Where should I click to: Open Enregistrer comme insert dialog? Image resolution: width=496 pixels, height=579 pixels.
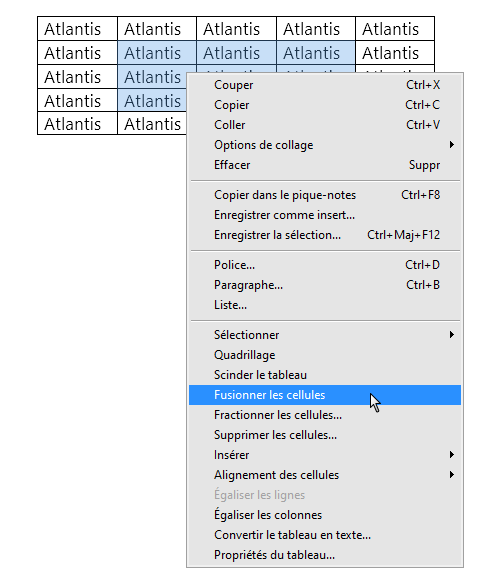coord(325,215)
